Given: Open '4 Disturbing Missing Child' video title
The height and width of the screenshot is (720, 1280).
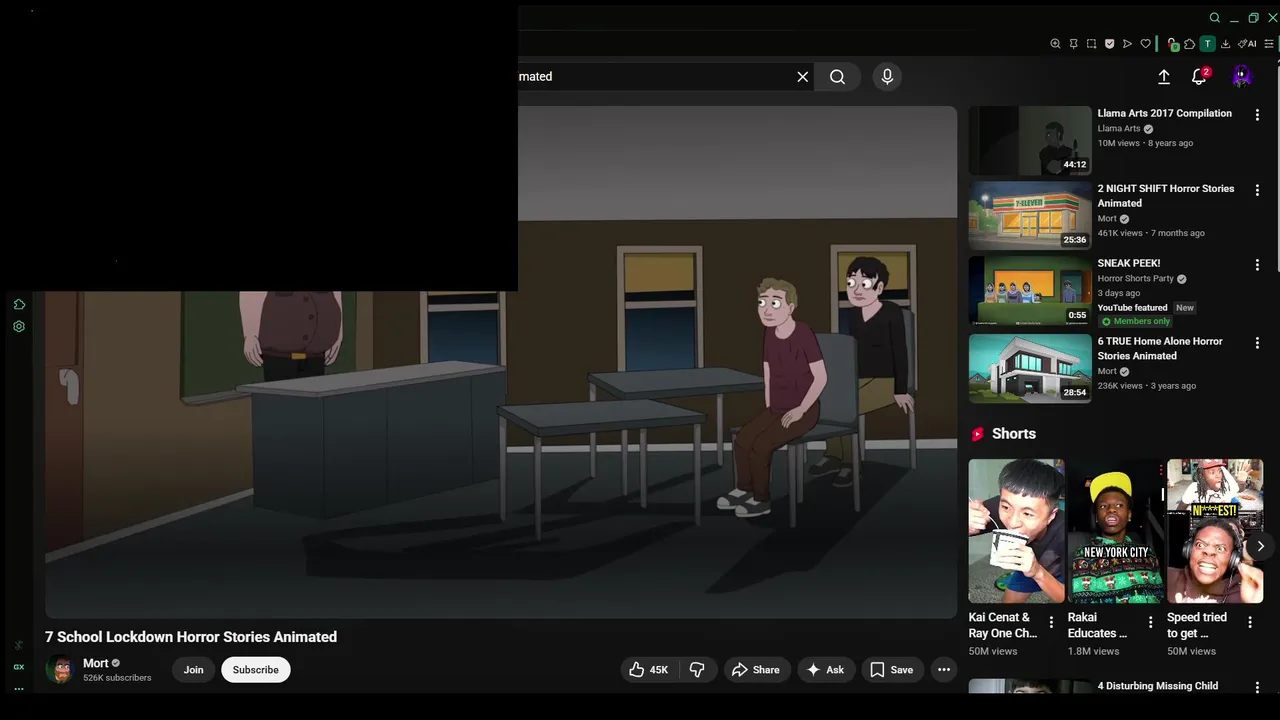Looking at the screenshot, I should coord(1158,686).
